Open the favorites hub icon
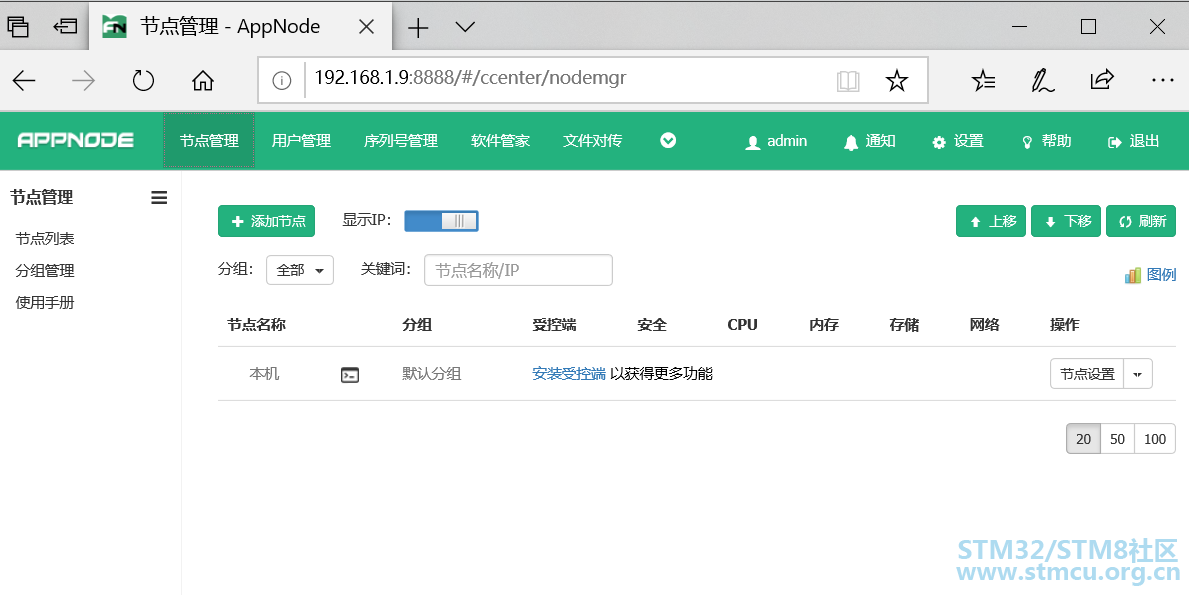Screen dimensions: 1189x595 [984, 80]
